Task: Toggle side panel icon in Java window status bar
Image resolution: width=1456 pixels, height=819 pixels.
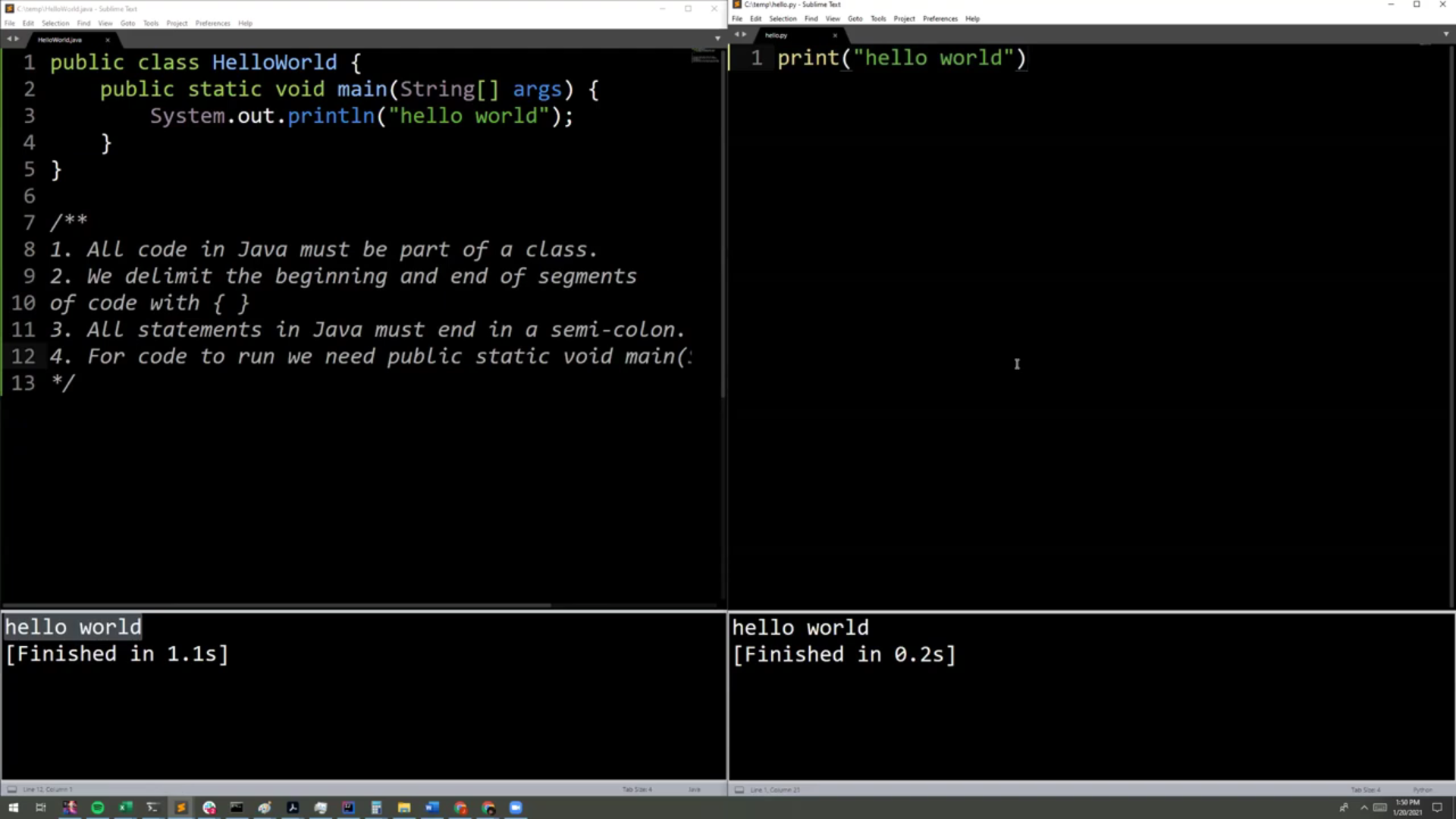Action: click(x=11, y=789)
